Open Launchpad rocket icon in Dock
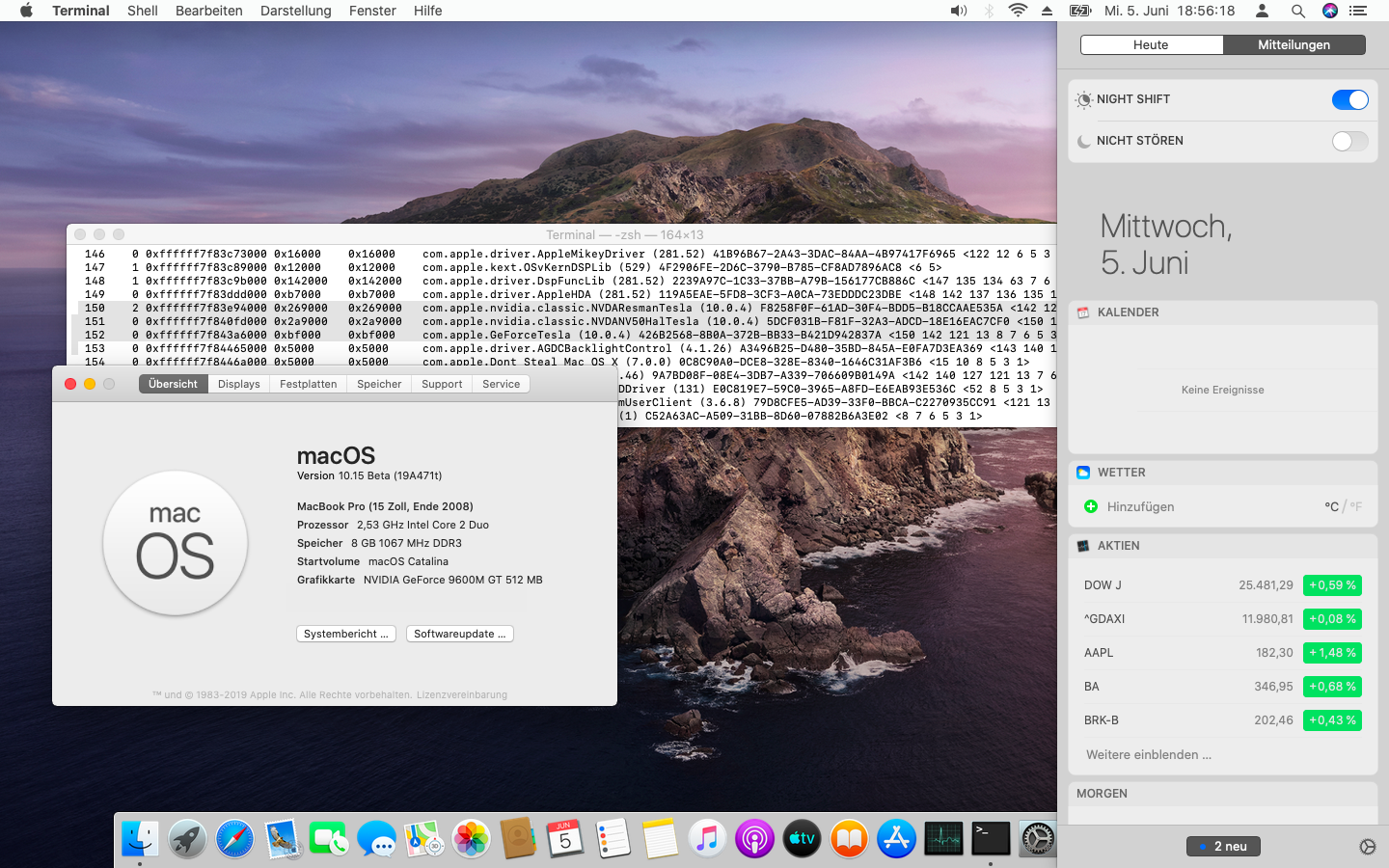 (x=187, y=838)
